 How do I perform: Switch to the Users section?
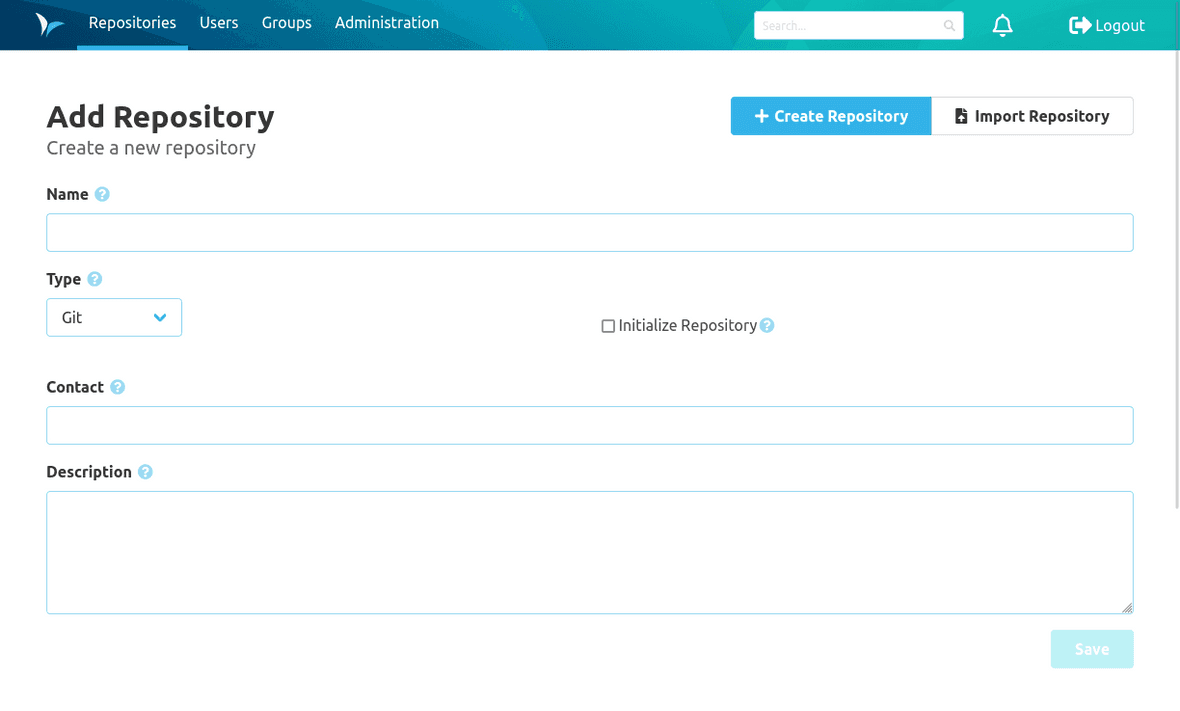(219, 22)
